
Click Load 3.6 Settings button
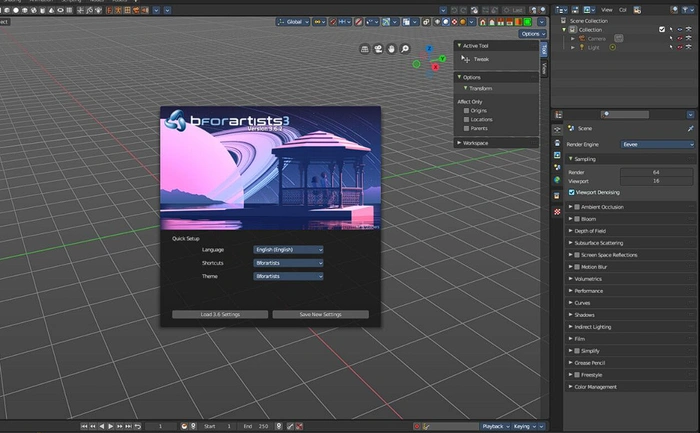coord(220,315)
